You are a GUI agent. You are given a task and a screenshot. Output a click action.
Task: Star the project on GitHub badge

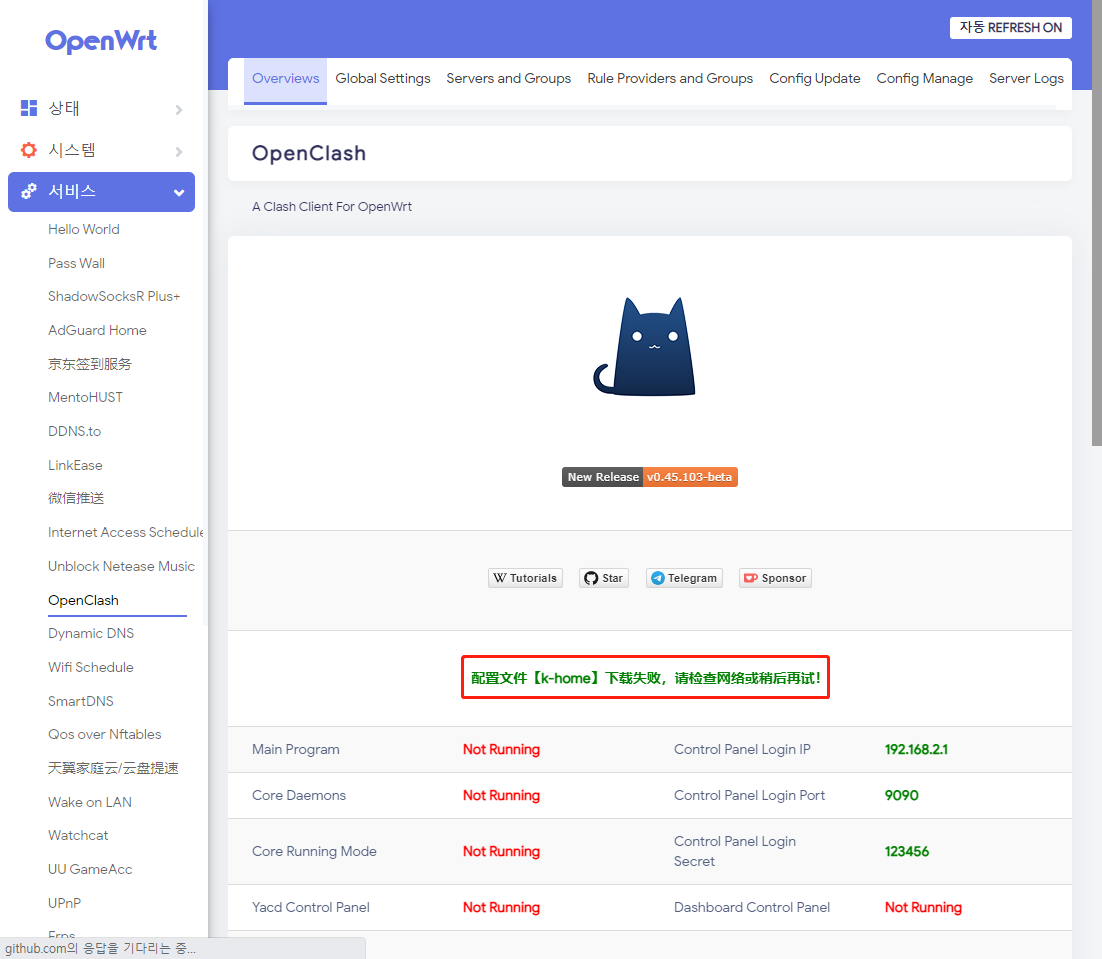click(604, 578)
